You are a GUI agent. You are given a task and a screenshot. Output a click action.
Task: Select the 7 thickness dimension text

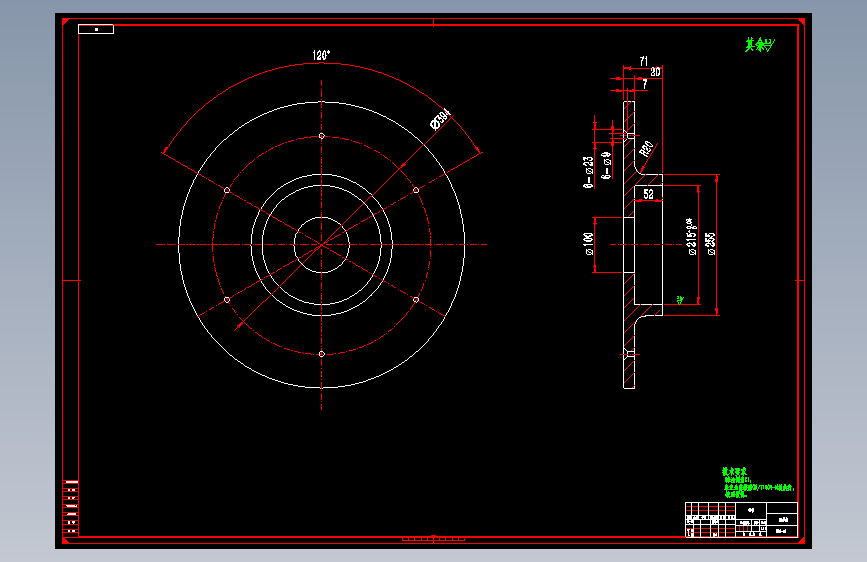(x=645, y=84)
